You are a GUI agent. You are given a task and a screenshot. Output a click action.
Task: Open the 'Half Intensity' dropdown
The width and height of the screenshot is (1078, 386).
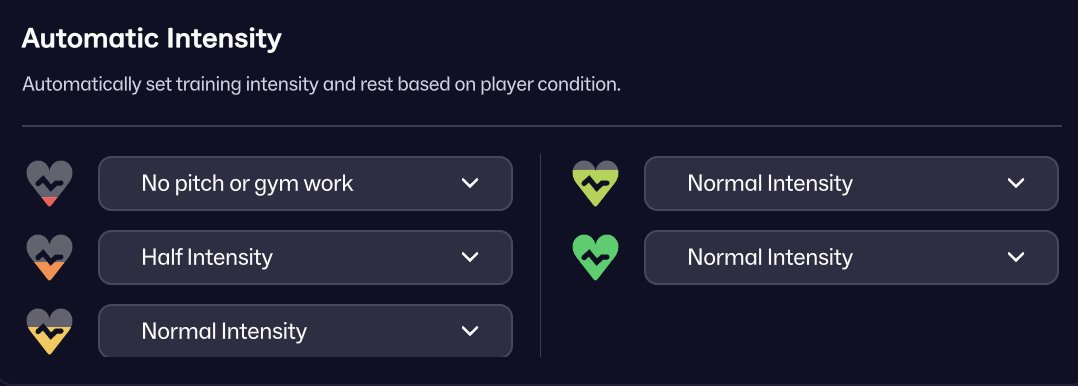pyautogui.click(x=305, y=257)
